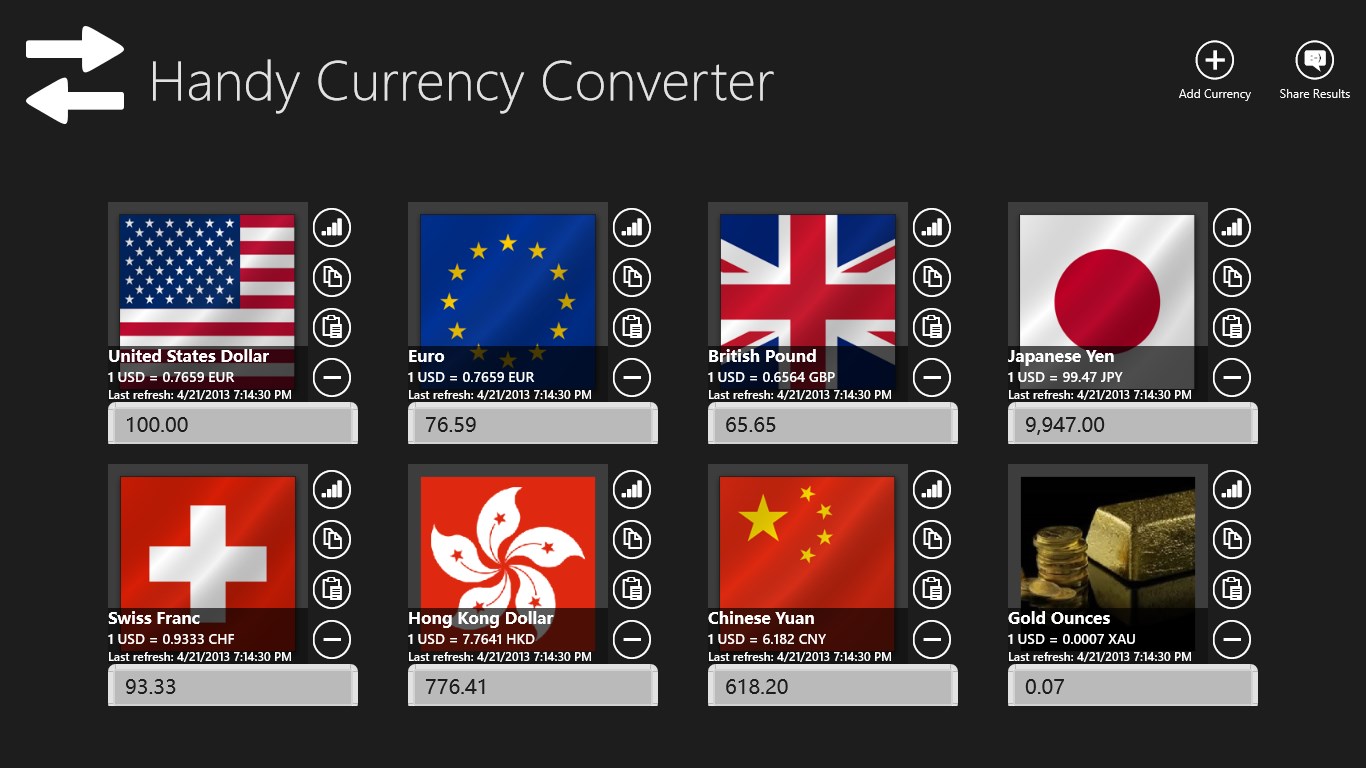This screenshot has width=1366, height=768.
Task: Open the Swiss Franc chart icon
Action: (332, 490)
